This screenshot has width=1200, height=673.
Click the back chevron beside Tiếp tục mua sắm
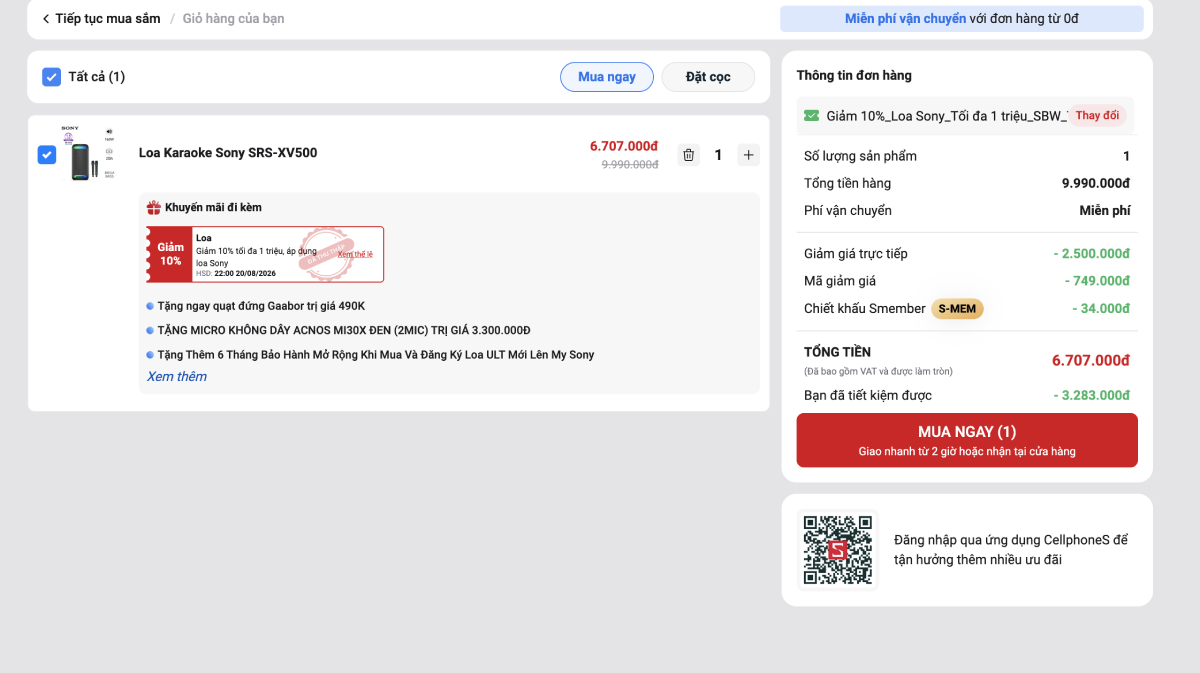(x=46, y=19)
